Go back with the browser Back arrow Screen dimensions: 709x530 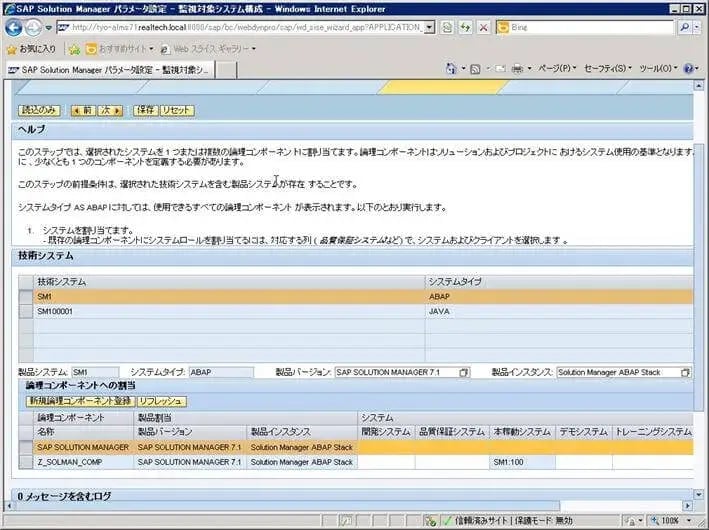[14, 28]
